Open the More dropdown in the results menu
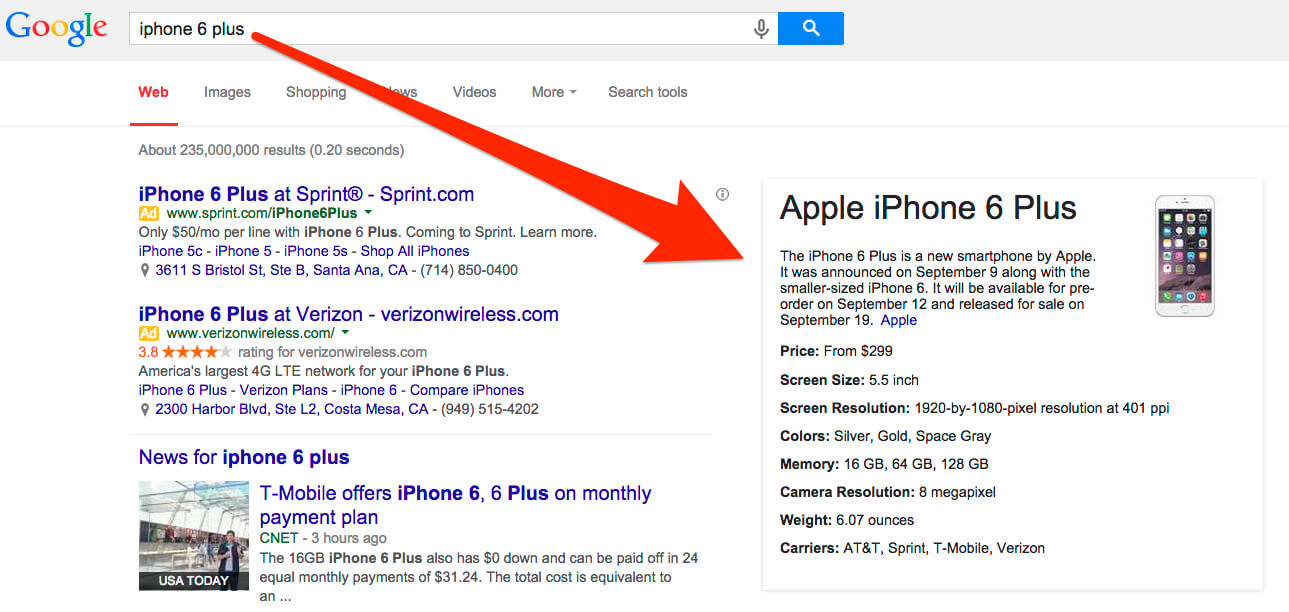The height and width of the screenshot is (612, 1289). point(552,92)
